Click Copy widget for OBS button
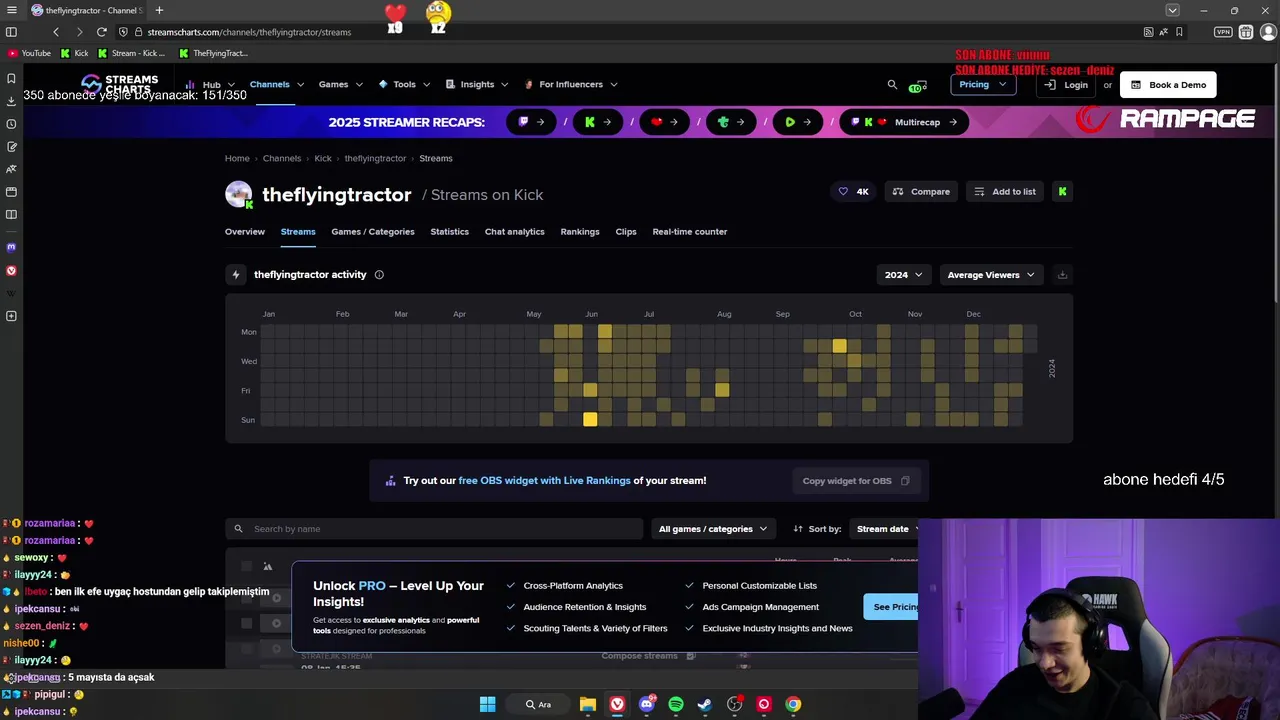The height and width of the screenshot is (720, 1280). click(x=856, y=480)
